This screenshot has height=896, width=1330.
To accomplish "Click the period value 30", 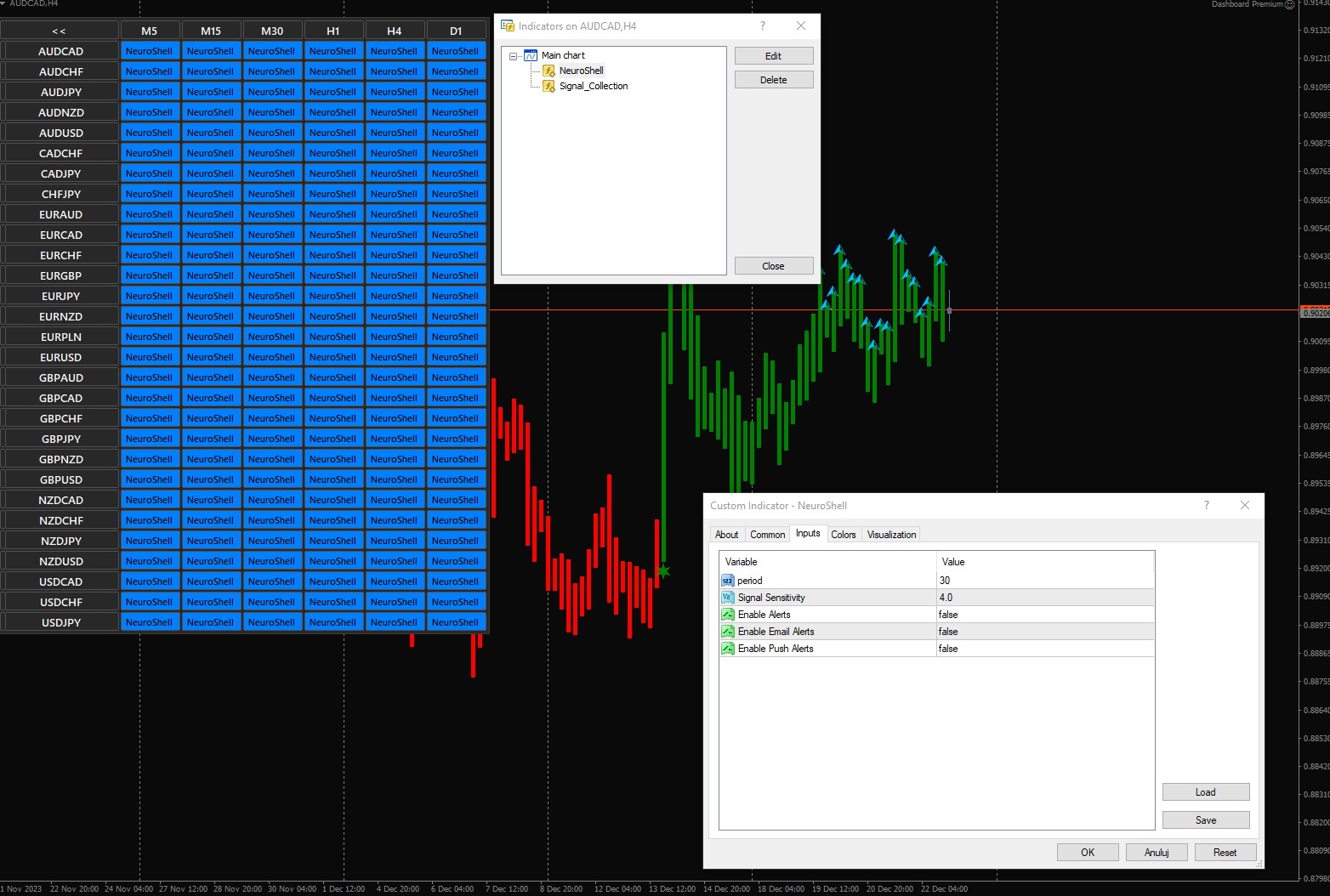I will pyautogui.click(x=1045, y=581).
